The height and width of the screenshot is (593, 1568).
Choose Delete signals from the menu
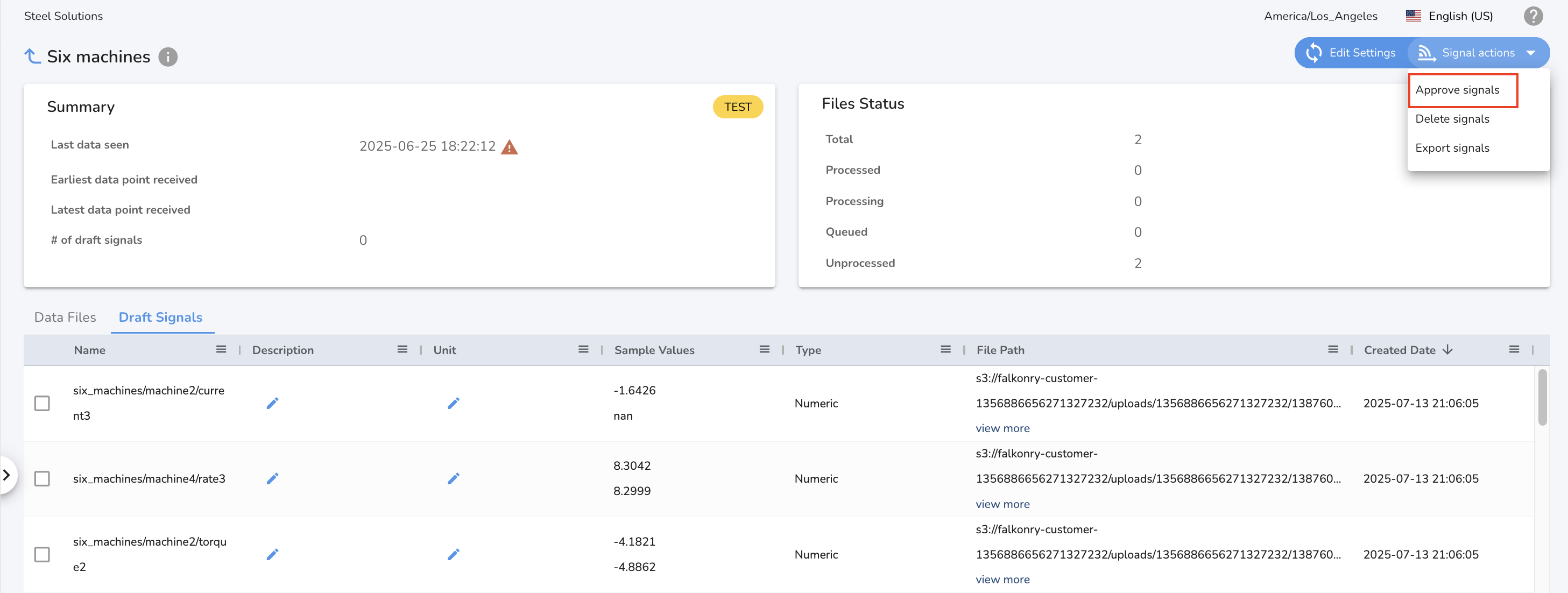tap(1452, 119)
